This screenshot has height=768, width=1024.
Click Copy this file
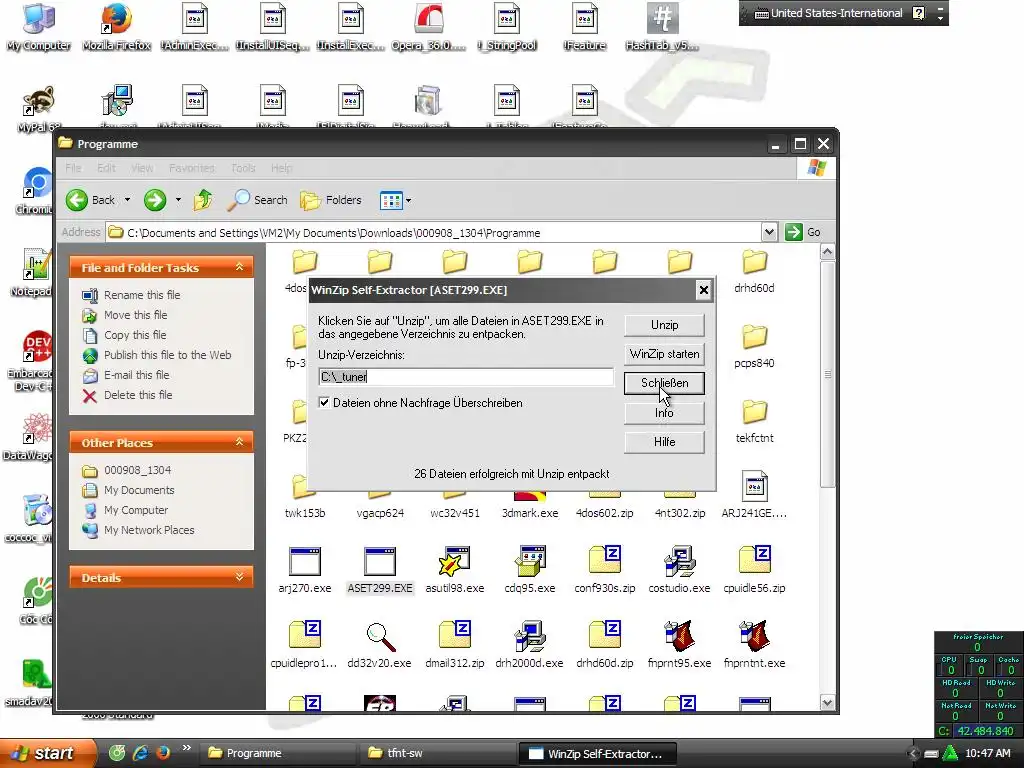[135, 335]
